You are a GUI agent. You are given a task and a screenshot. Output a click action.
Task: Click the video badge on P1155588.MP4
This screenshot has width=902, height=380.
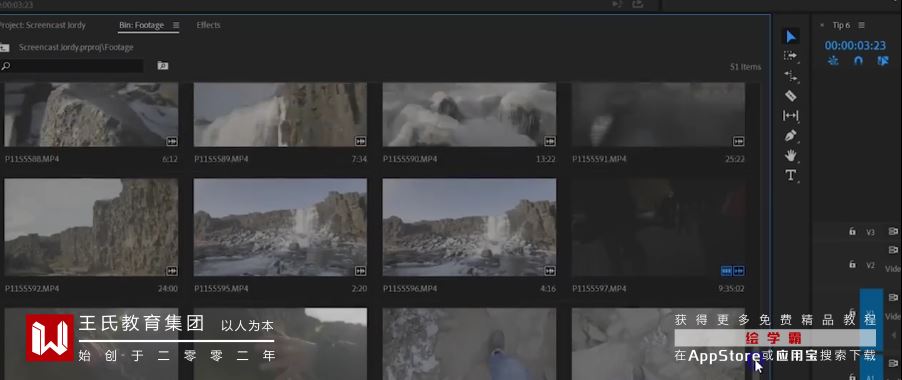(x=171, y=141)
